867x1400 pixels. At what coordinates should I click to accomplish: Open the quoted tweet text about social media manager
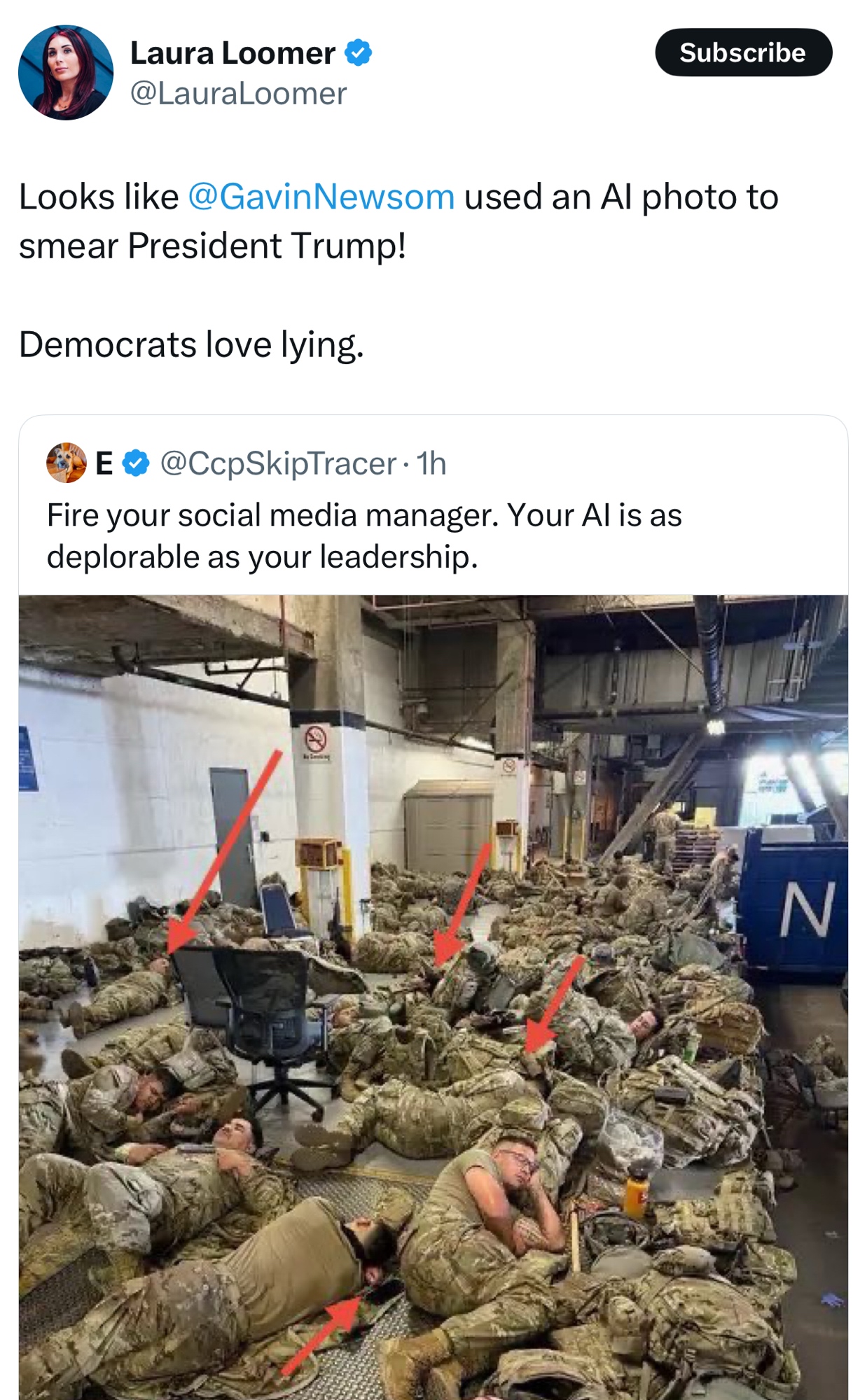[x=364, y=535]
